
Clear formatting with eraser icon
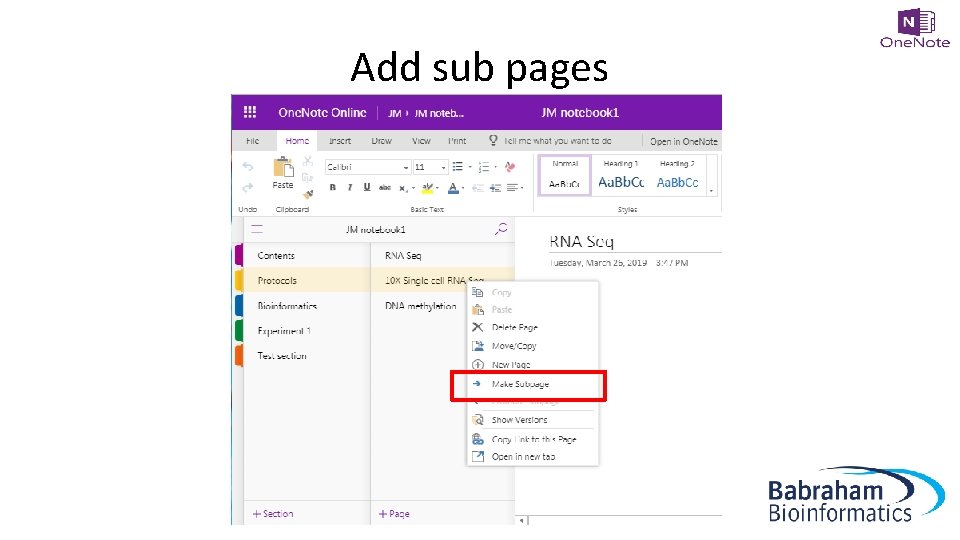(x=509, y=167)
